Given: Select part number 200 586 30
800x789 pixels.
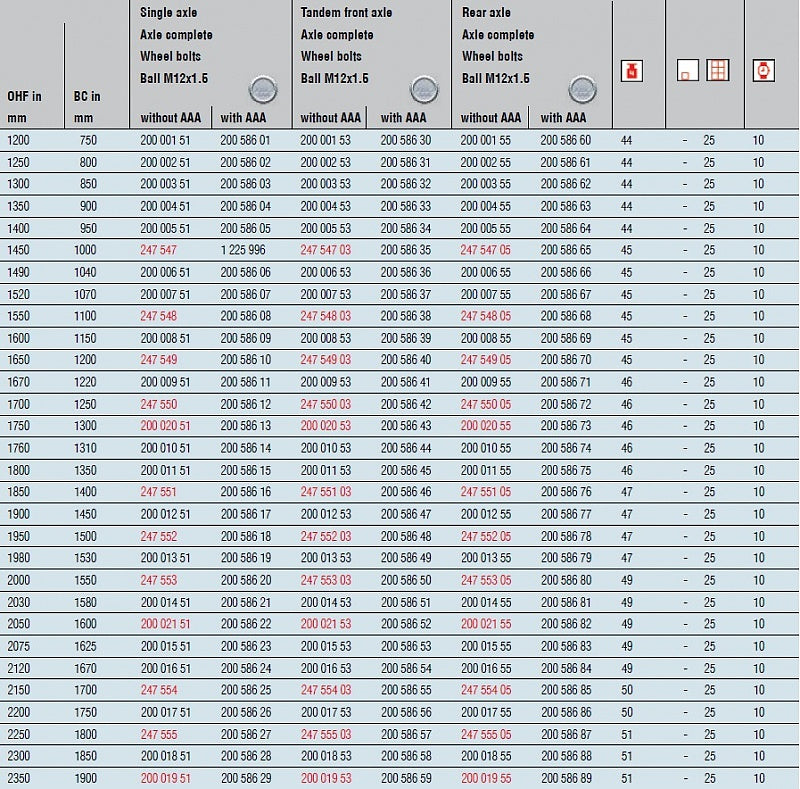Looking at the screenshot, I should pos(405,140).
